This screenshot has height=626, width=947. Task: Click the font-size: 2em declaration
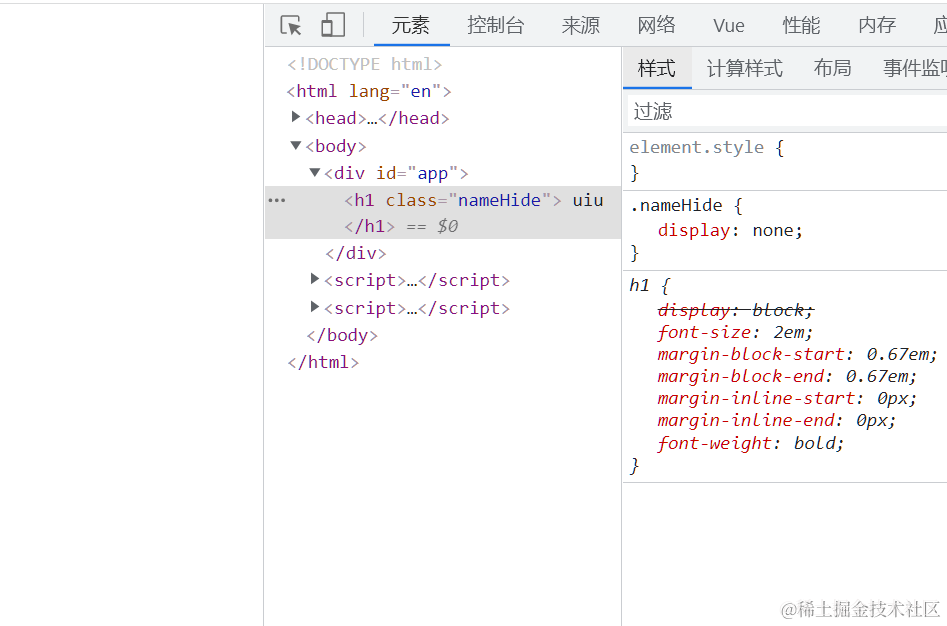pyautogui.click(x=736, y=333)
